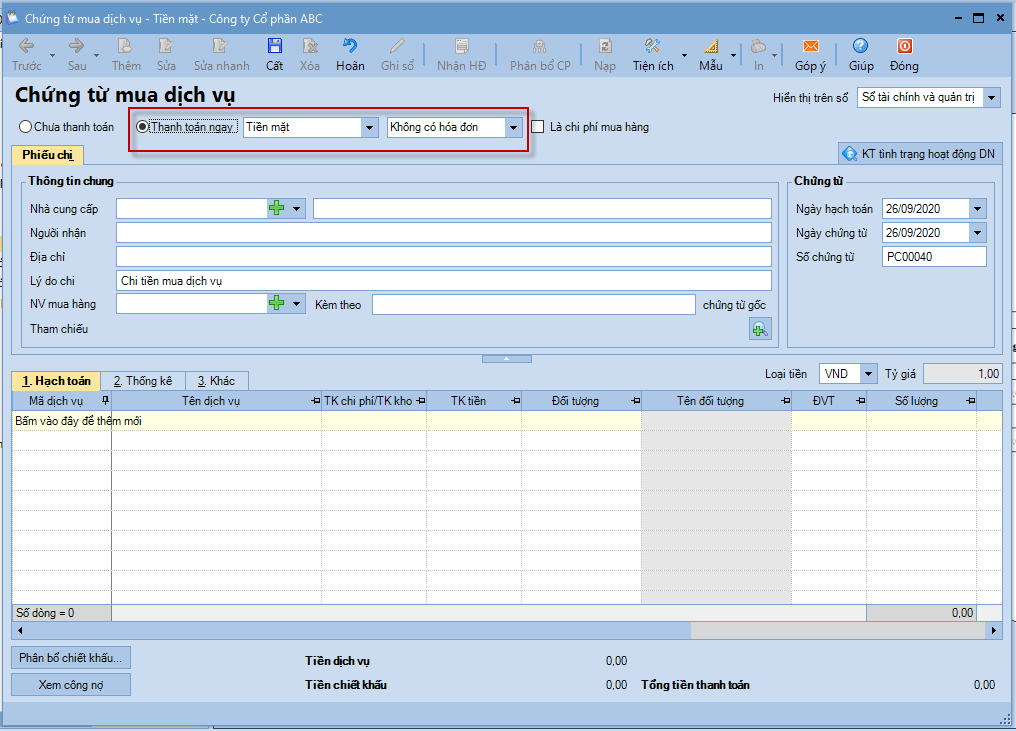This screenshot has height=731, width=1016.
Task: Pin the Mã dịch vụ column
Action: click(x=106, y=400)
